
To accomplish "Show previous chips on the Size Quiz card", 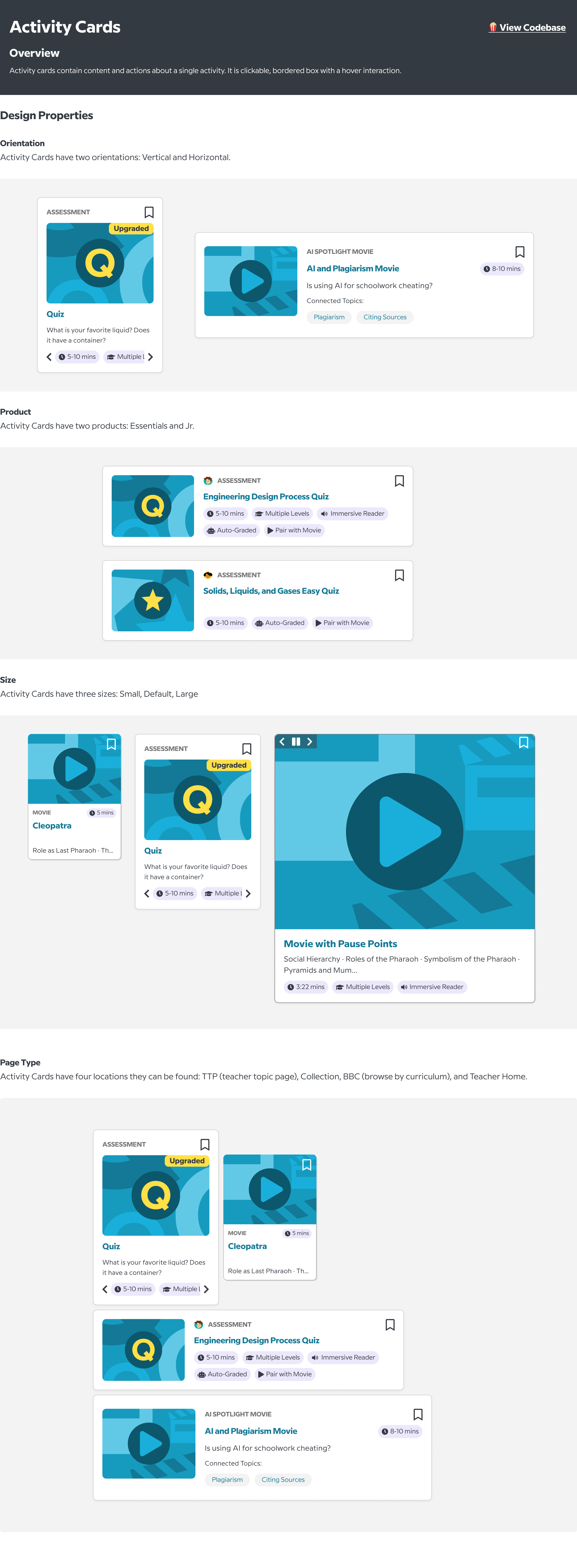I will point(147,894).
